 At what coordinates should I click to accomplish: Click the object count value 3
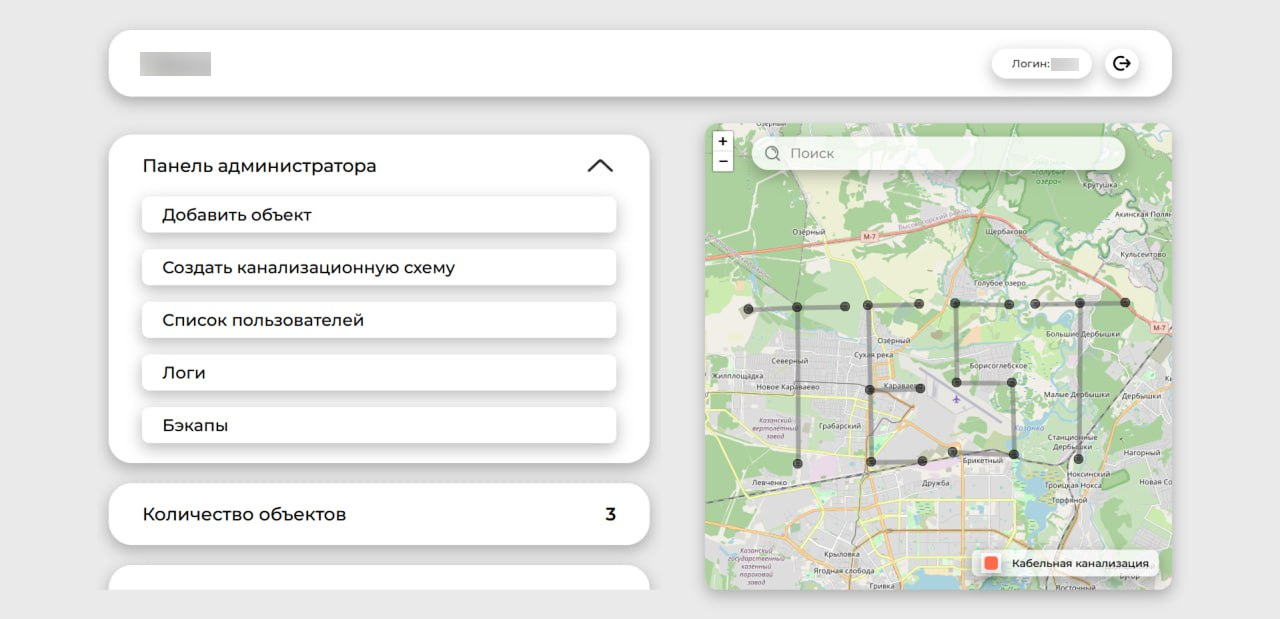(x=610, y=515)
